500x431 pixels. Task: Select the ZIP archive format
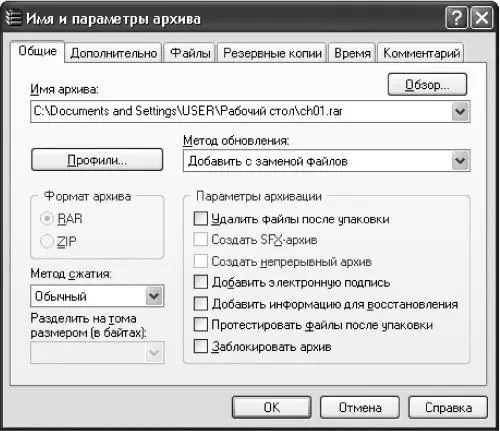pos(47,241)
